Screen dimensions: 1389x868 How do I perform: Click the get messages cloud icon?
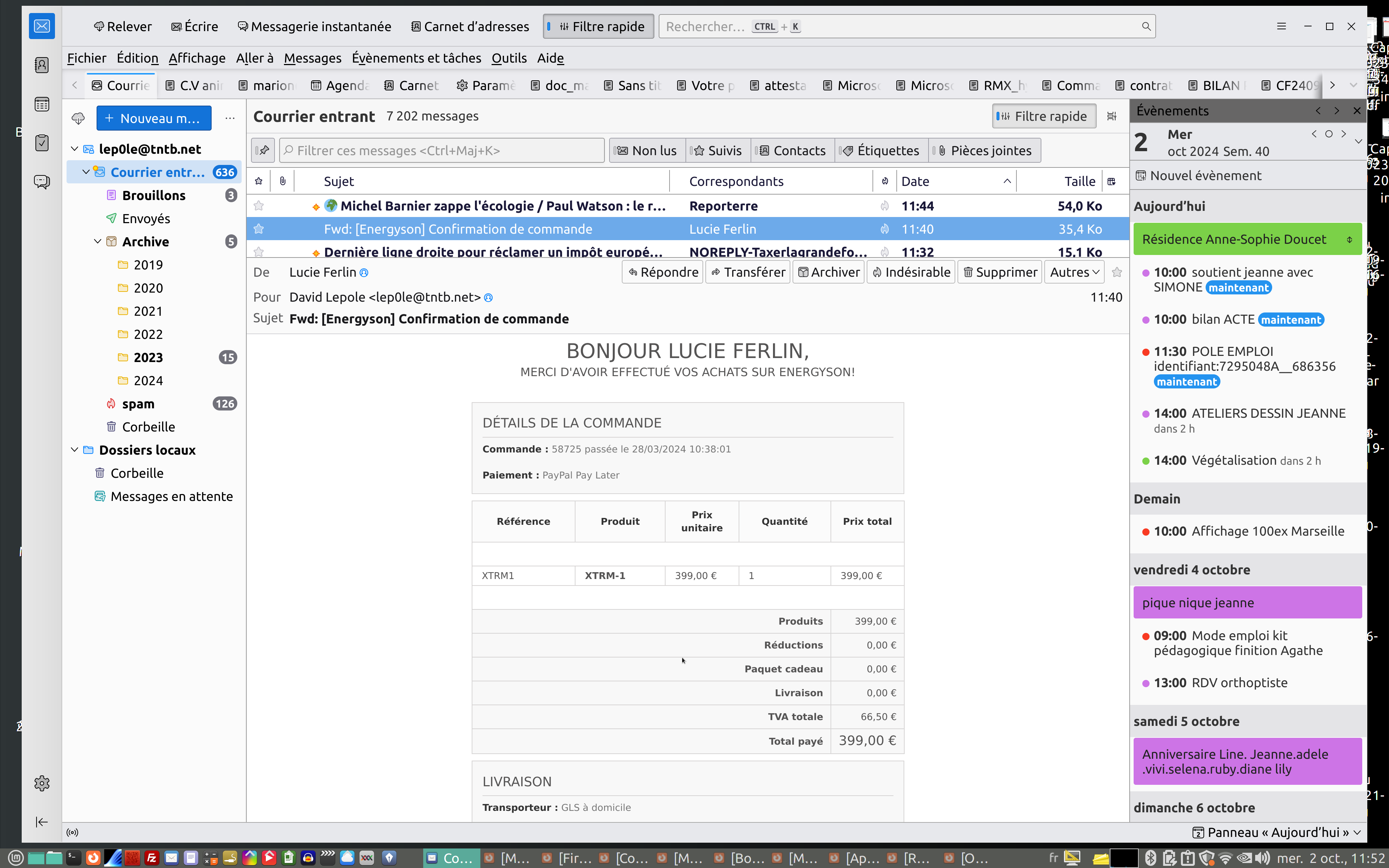[x=78, y=118]
